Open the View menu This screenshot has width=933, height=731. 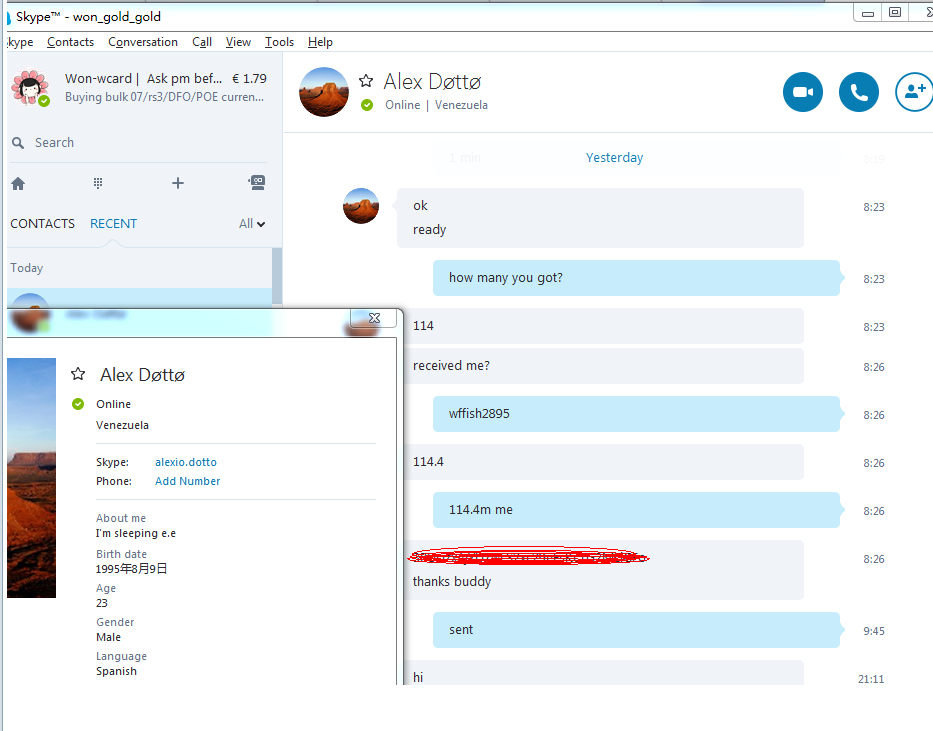[238, 42]
